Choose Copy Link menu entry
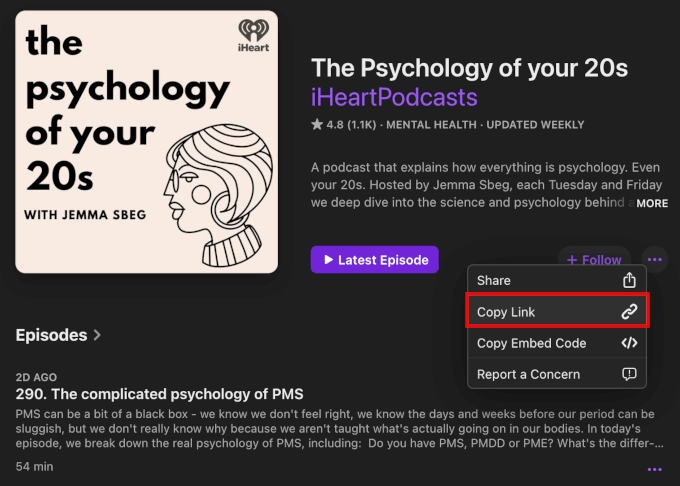Image resolution: width=680 pixels, height=486 pixels. (x=506, y=312)
